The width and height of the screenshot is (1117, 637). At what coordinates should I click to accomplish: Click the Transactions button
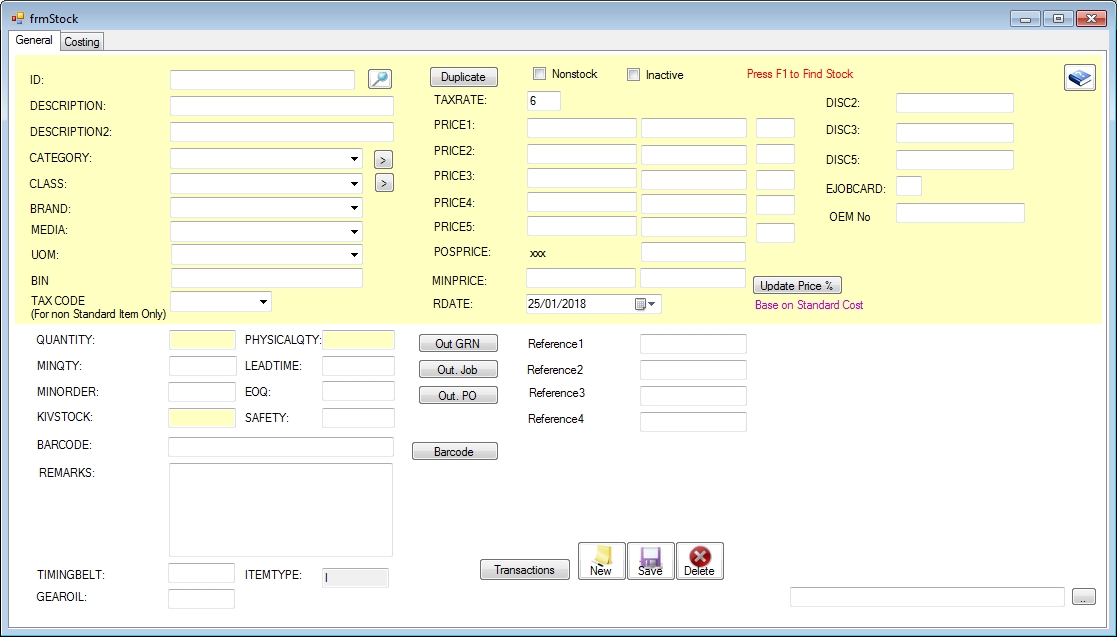click(x=525, y=570)
